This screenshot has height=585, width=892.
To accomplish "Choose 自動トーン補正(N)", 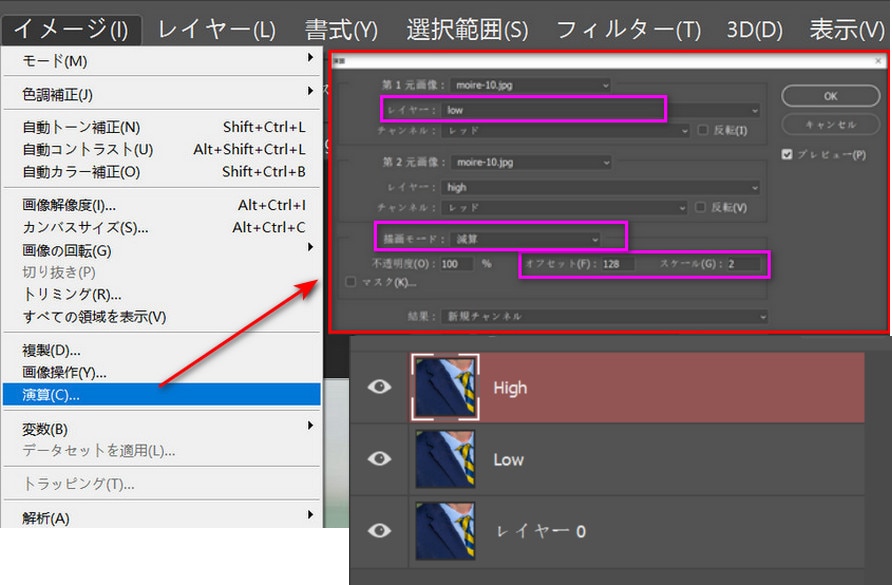I will (x=162, y=127).
